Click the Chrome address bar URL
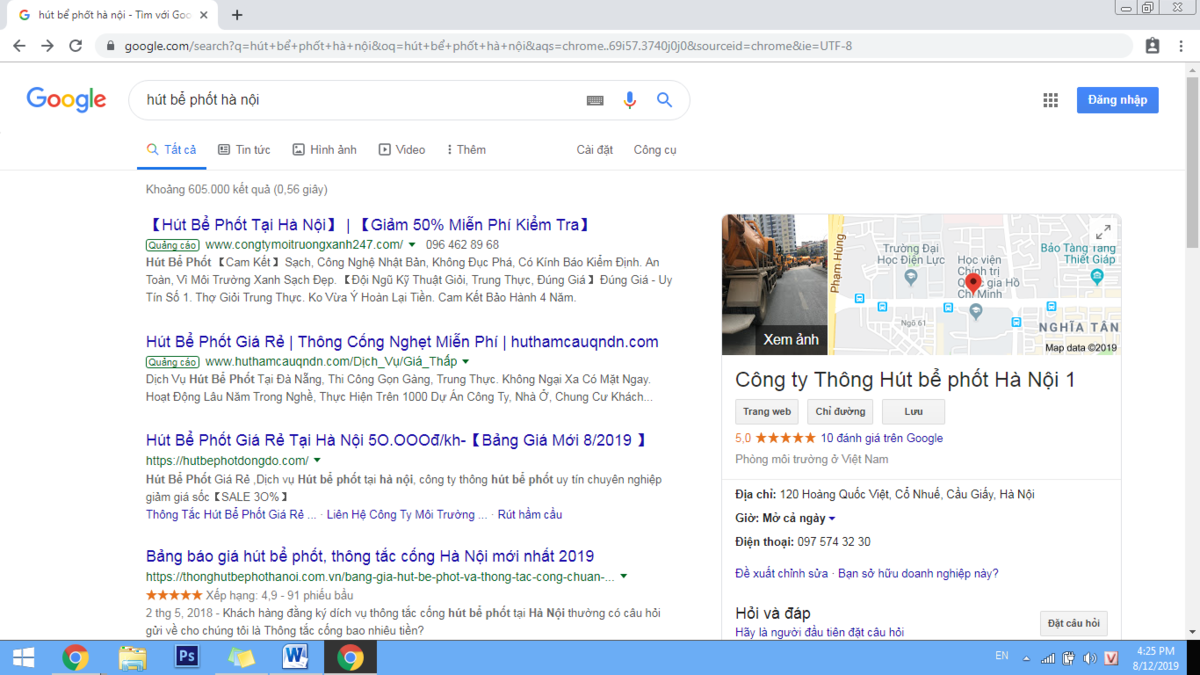The width and height of the screenshot is (1200, 675). [x=488, y=46]
